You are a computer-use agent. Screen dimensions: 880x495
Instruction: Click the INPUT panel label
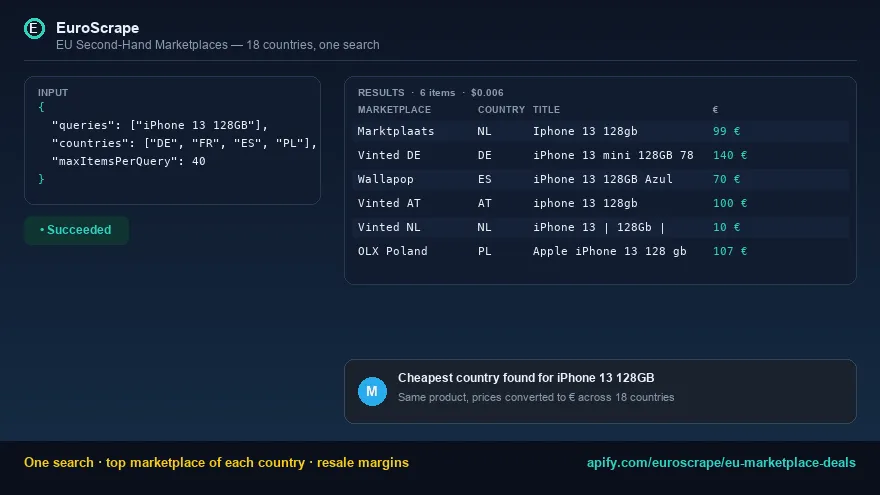[53, 93]
